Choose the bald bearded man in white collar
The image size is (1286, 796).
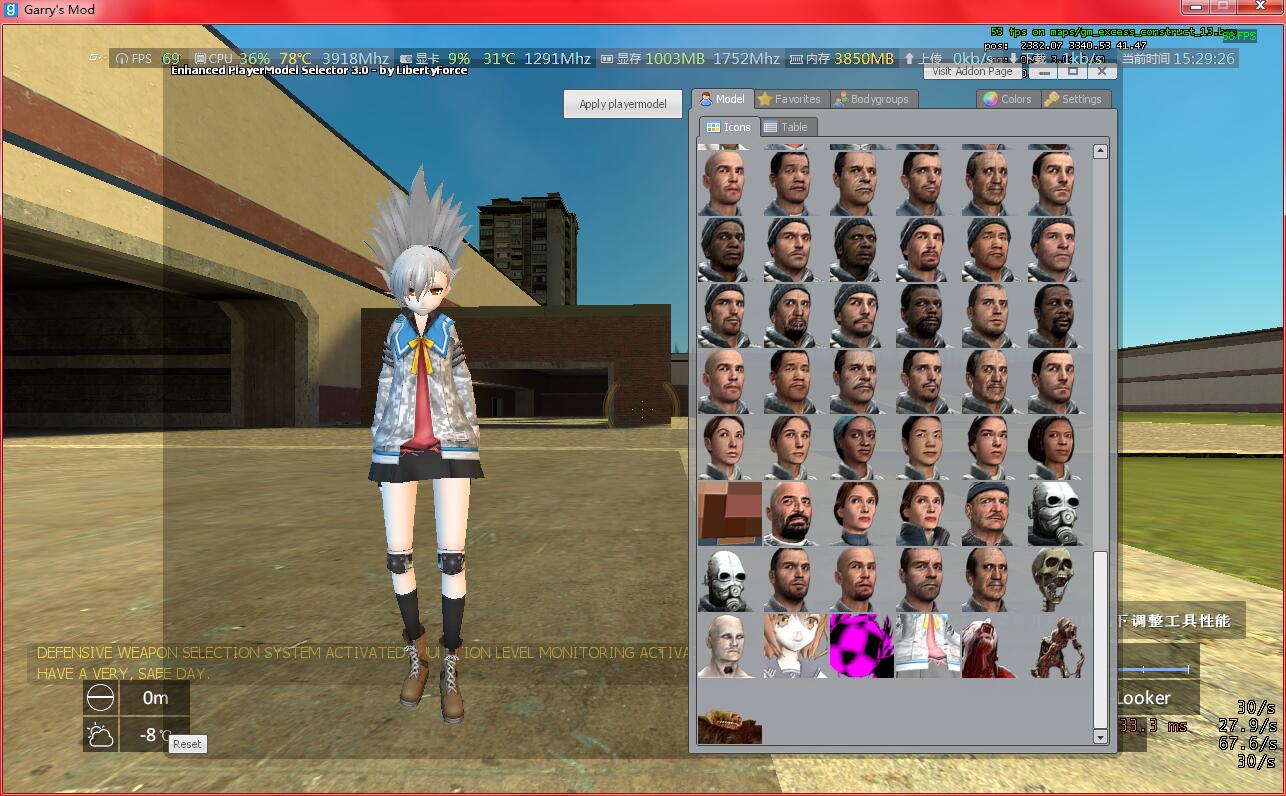pos(795,513)
